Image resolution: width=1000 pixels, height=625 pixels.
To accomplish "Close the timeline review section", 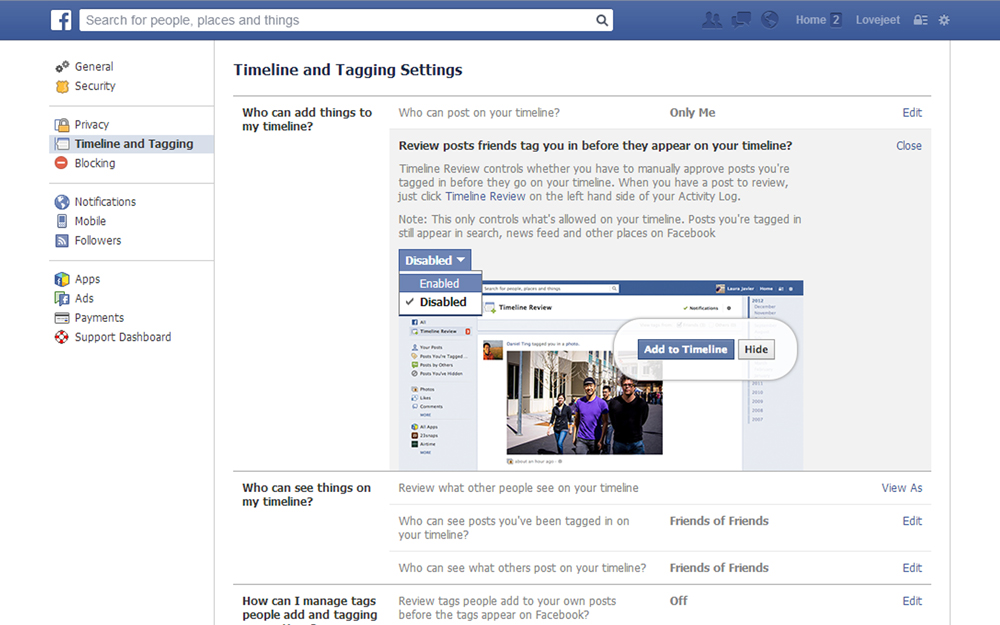I will 909,145.
